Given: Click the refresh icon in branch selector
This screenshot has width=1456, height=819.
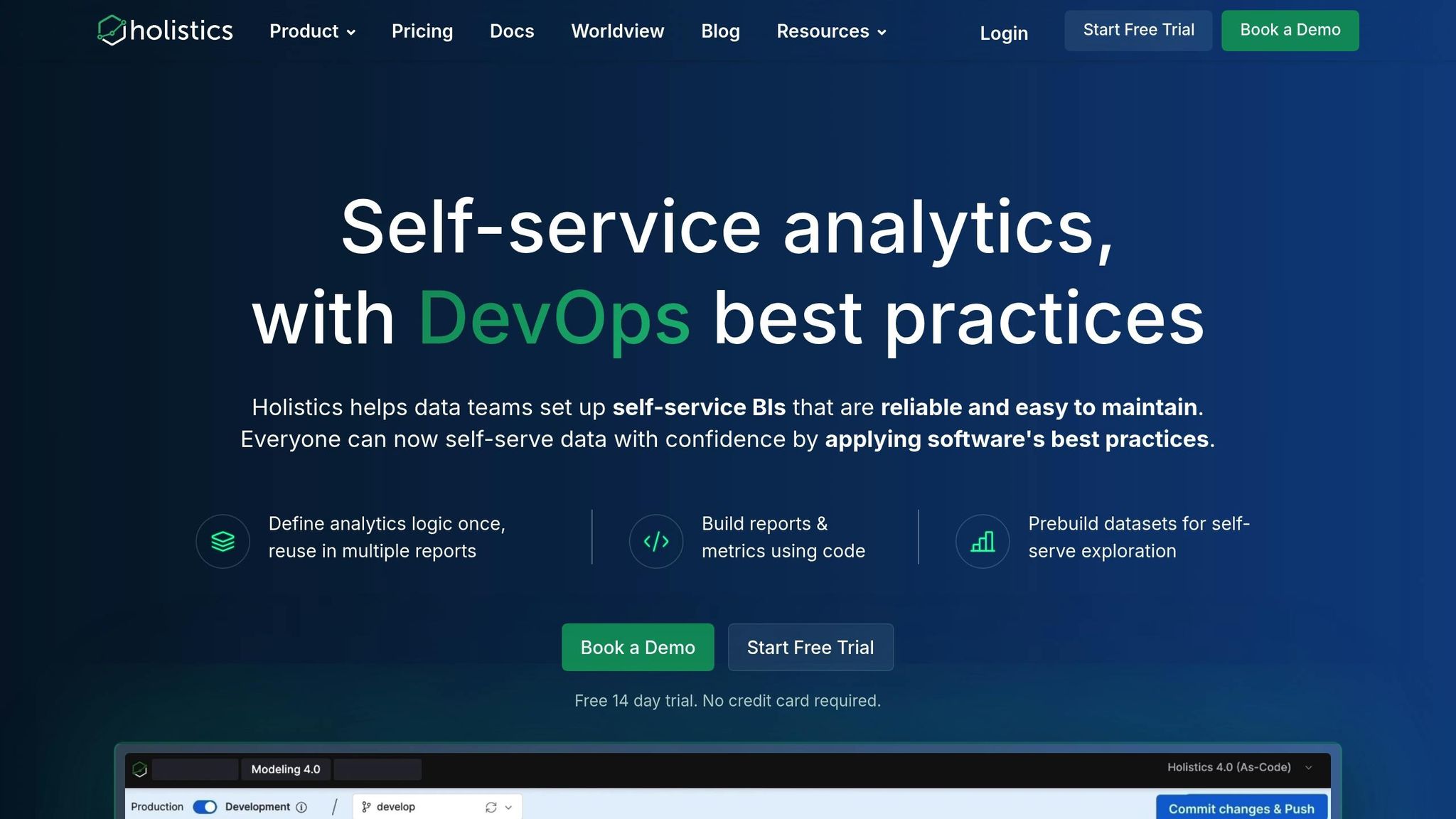Looking at the screenshot, I should [x=491, y=807].
